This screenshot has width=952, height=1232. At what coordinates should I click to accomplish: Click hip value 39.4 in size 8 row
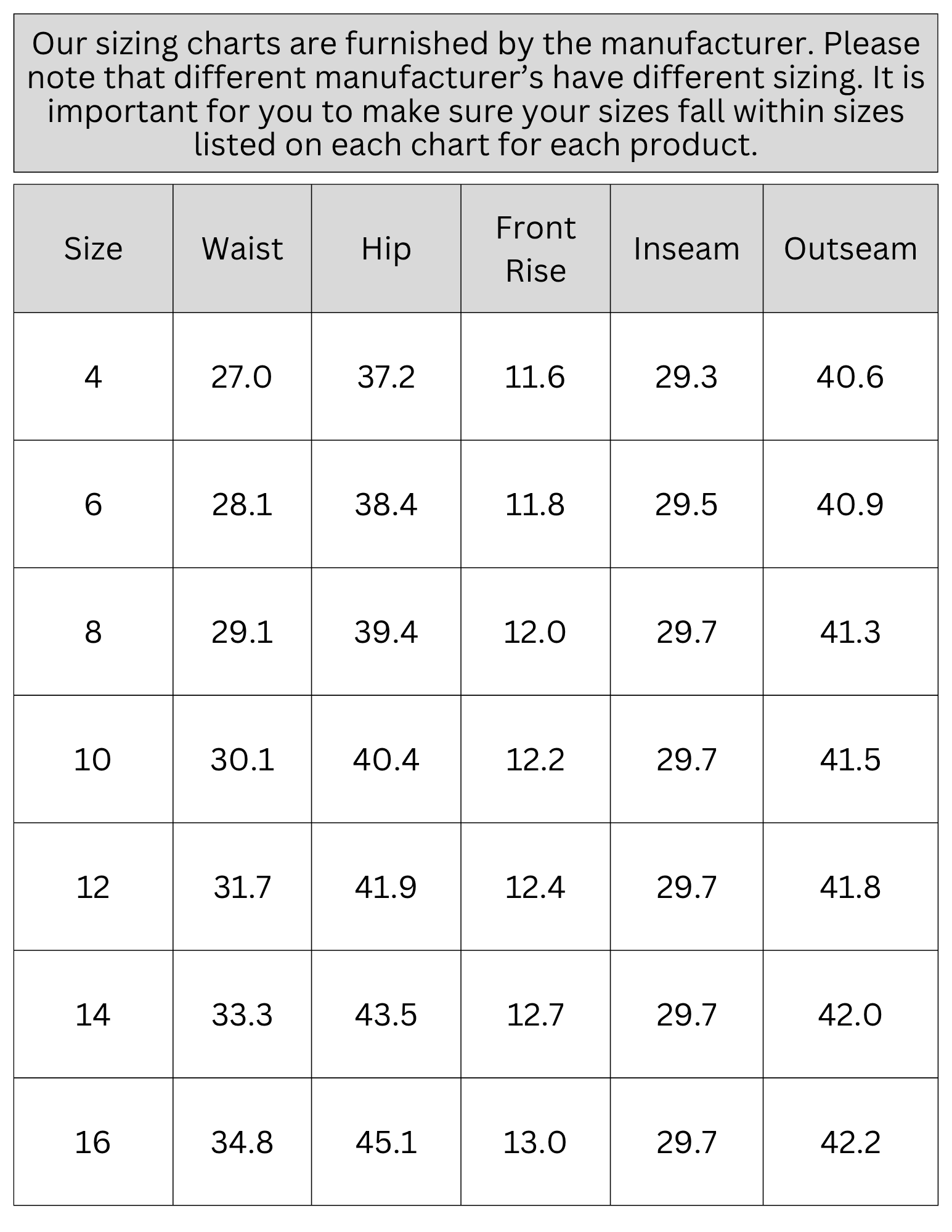[386, 632]
